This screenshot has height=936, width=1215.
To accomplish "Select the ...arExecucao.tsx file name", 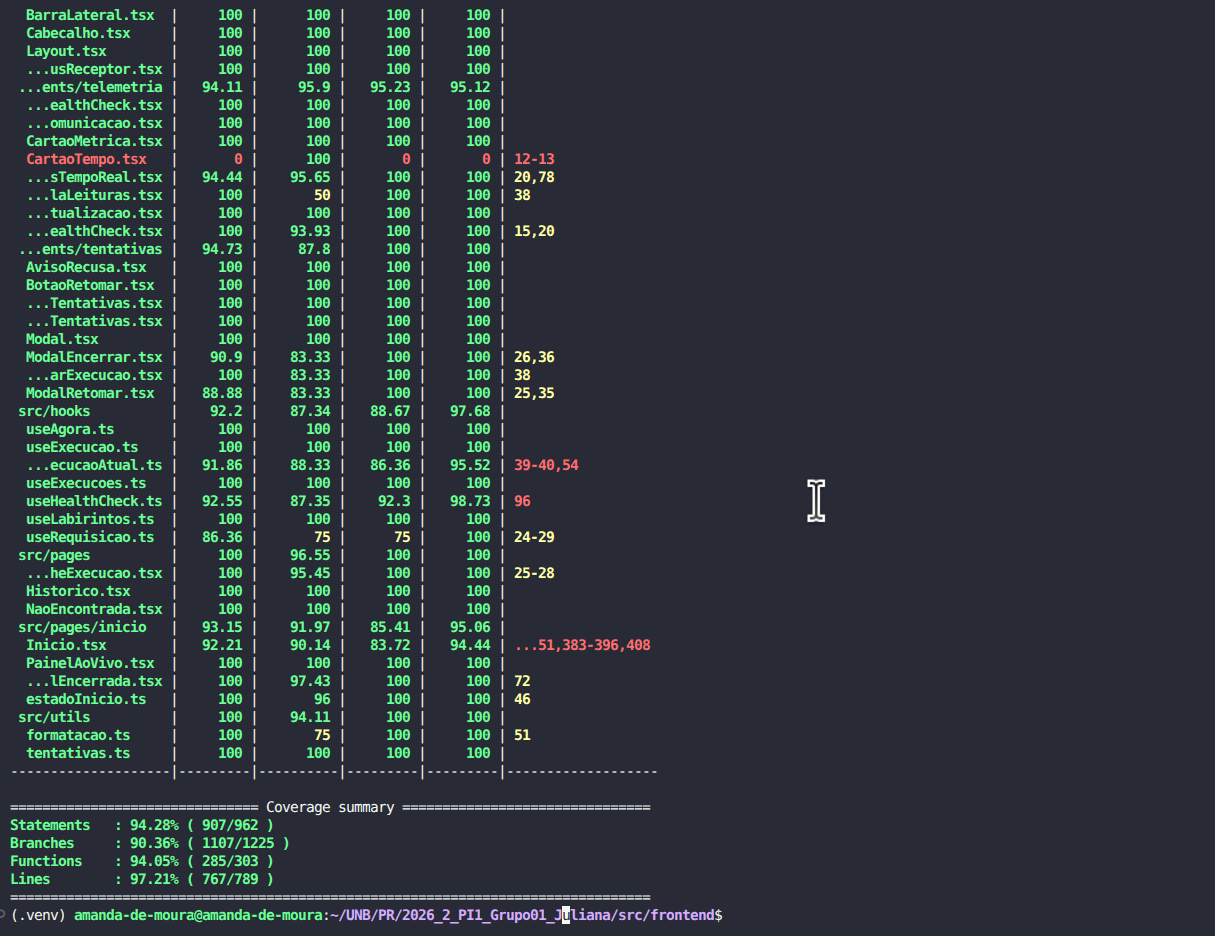I will tap(94, 375).
